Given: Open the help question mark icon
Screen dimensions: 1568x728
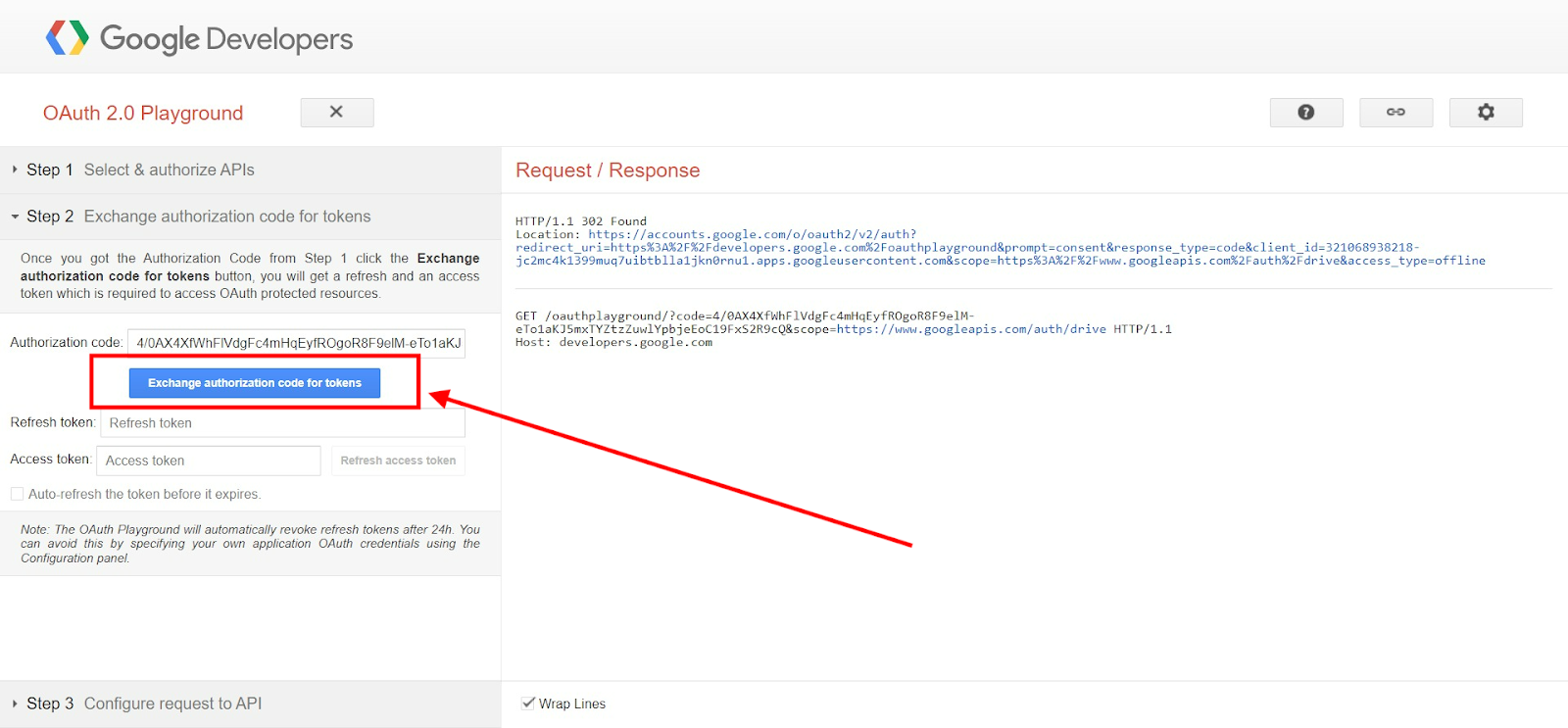Looking at the screenshot, I should pos(1306,113).
